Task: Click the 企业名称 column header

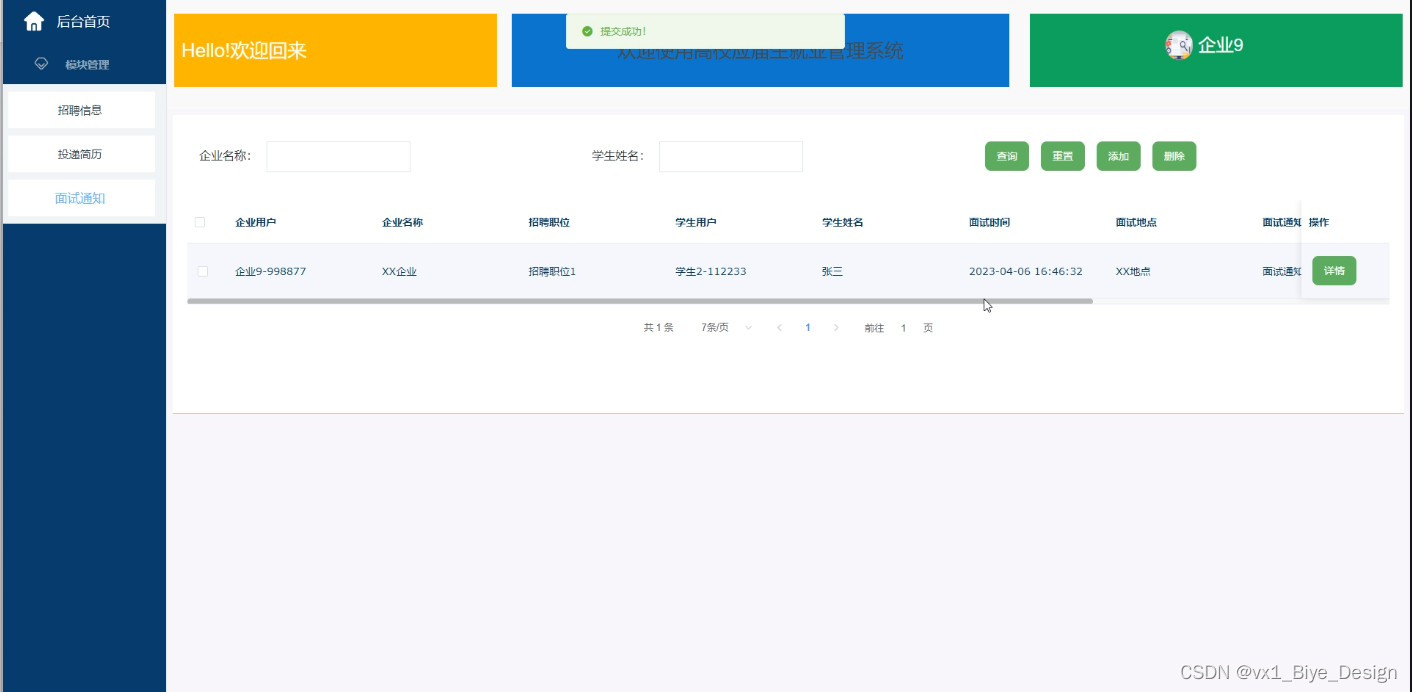Action: [x=402, y=222]
